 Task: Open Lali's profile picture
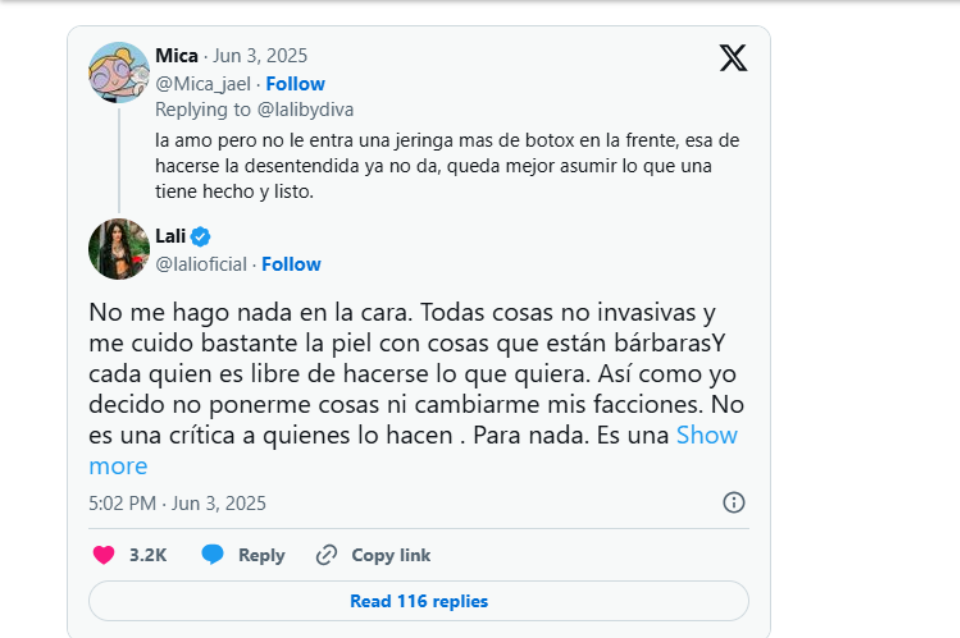coord(118,249)
